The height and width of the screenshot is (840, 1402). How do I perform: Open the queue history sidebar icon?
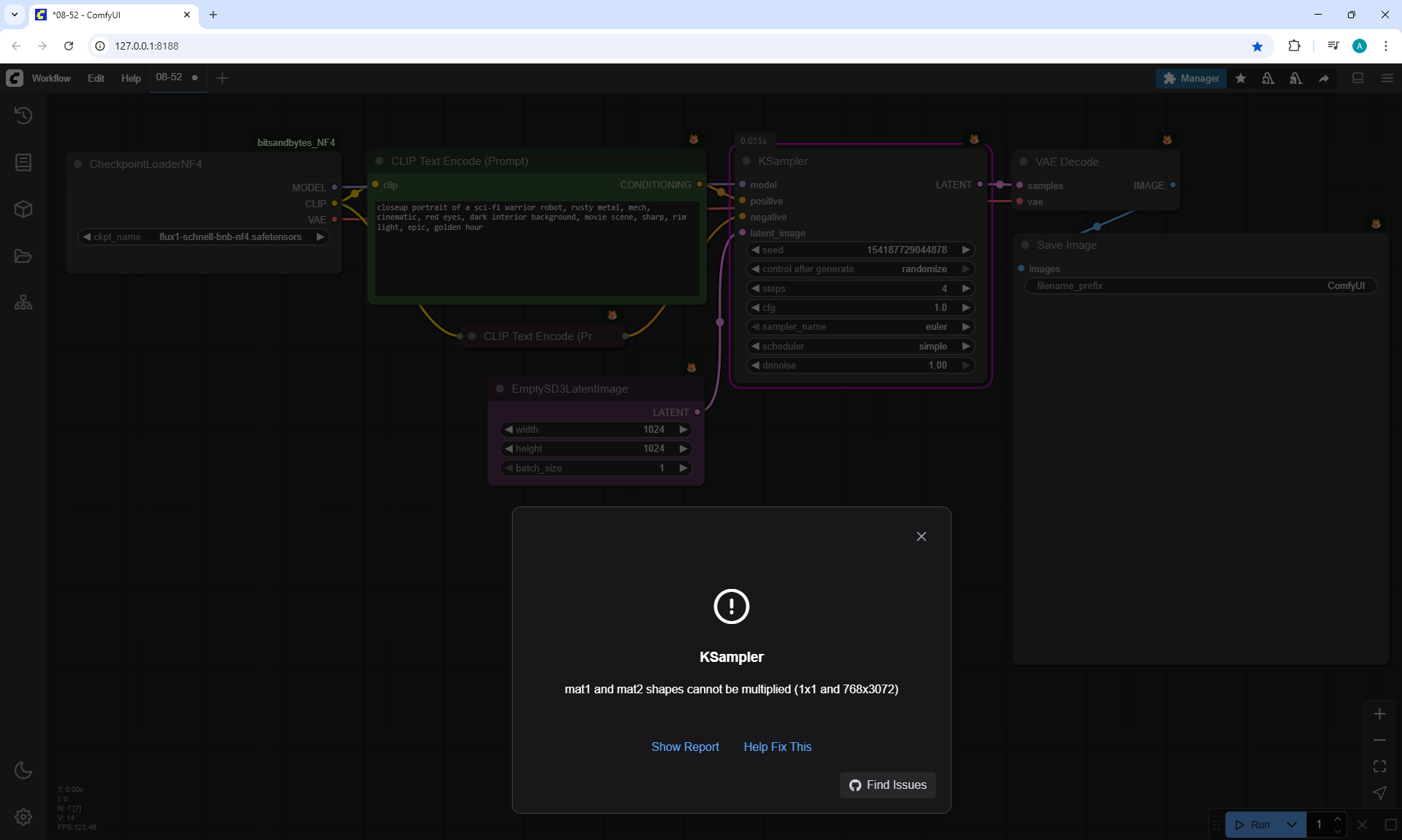pos(23,115)
